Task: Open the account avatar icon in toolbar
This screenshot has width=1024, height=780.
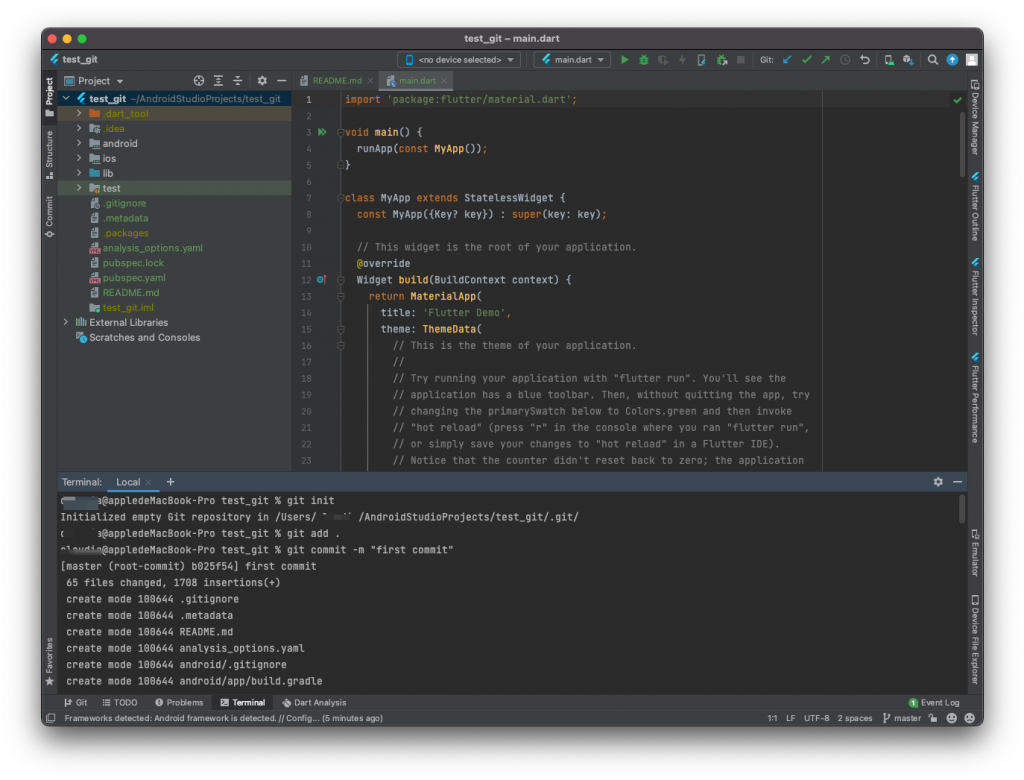Action: [972, 59]
